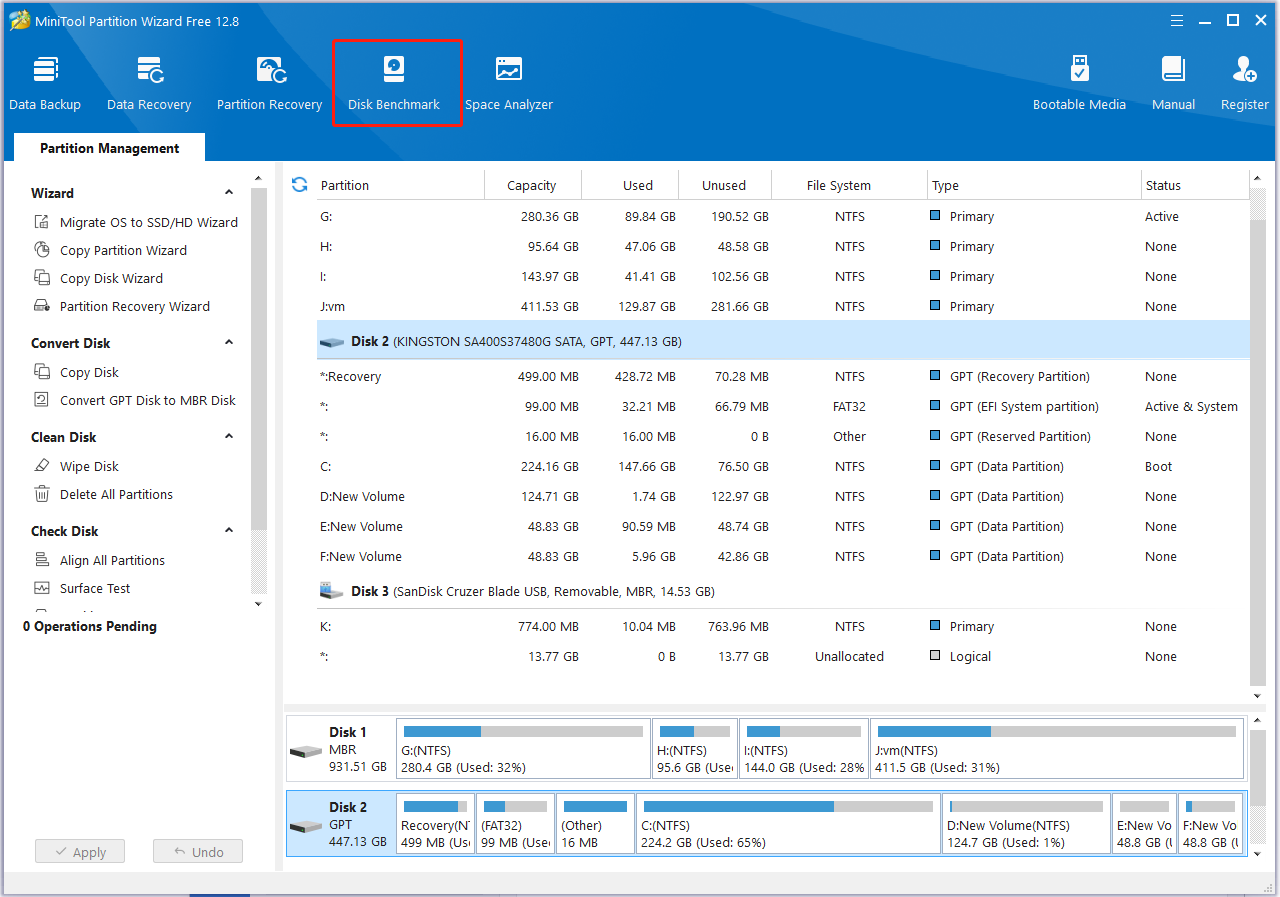Sort by the Unused column header
The image size is (1280, 897).
click(725, 185)
